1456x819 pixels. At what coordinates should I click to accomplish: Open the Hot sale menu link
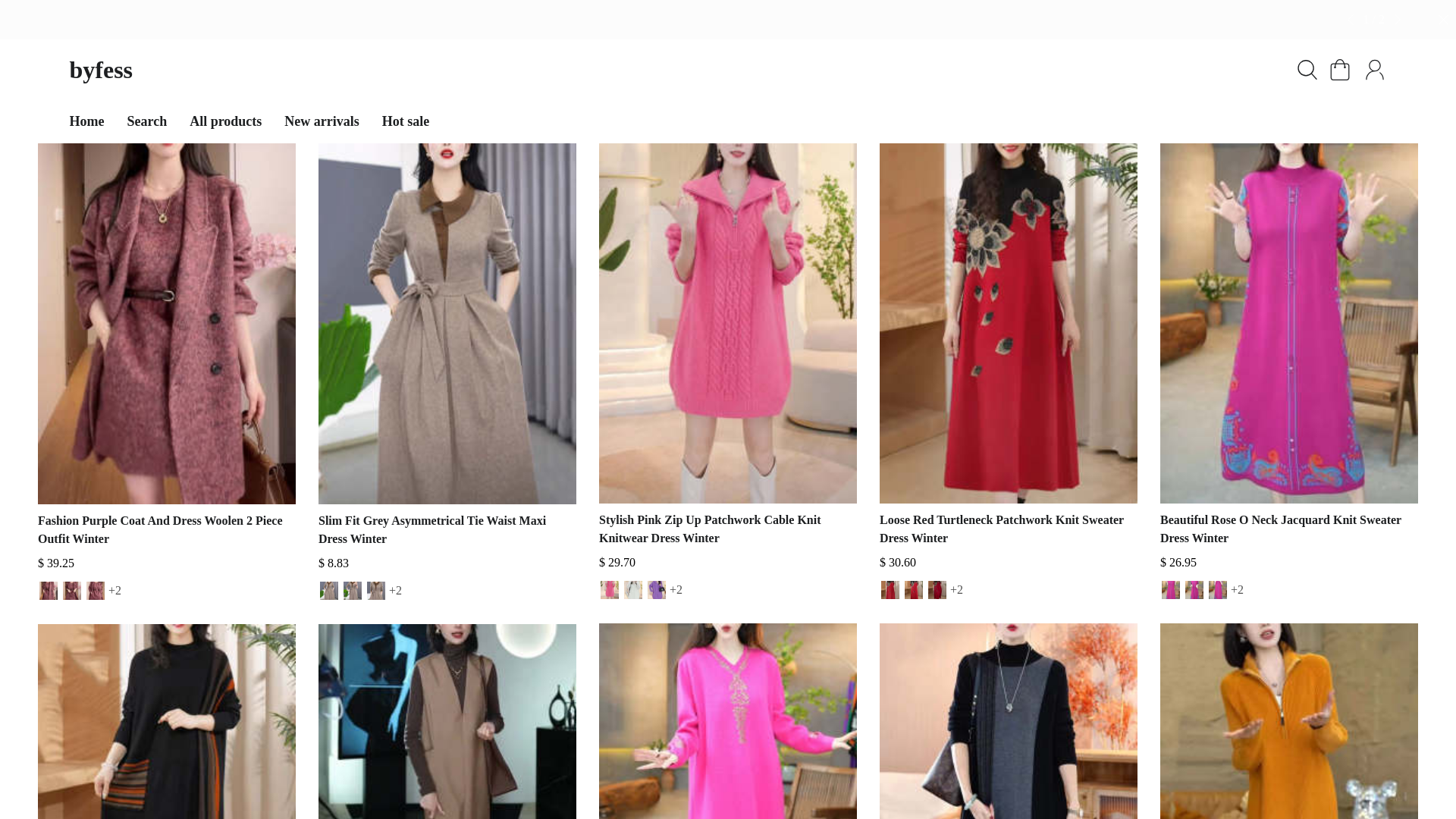(405, 121)
